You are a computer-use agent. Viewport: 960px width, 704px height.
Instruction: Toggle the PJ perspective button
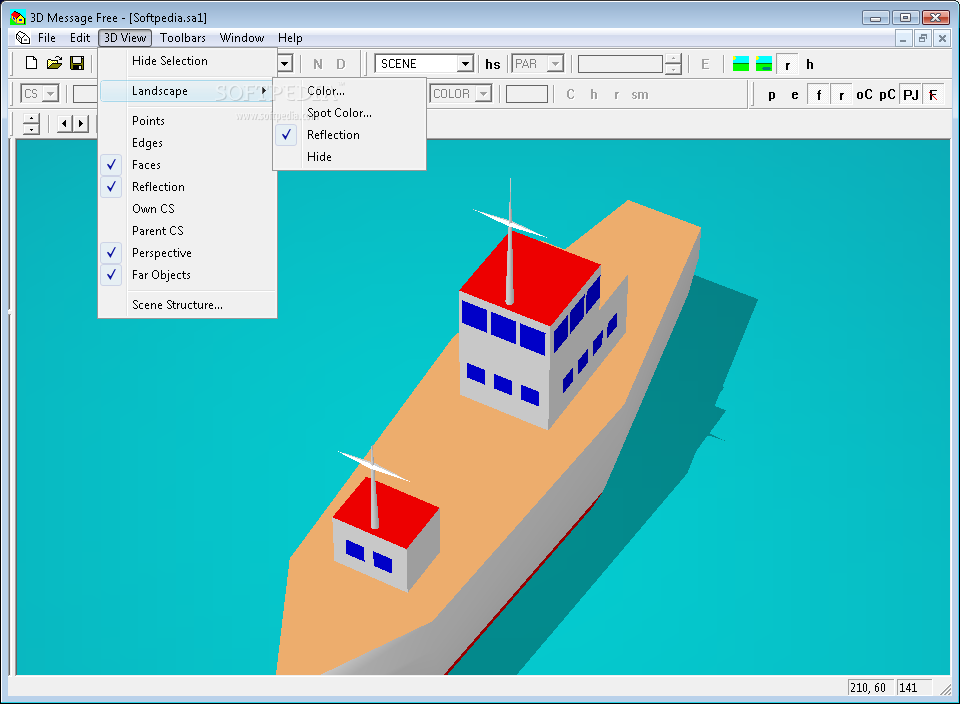coord(910,95)
